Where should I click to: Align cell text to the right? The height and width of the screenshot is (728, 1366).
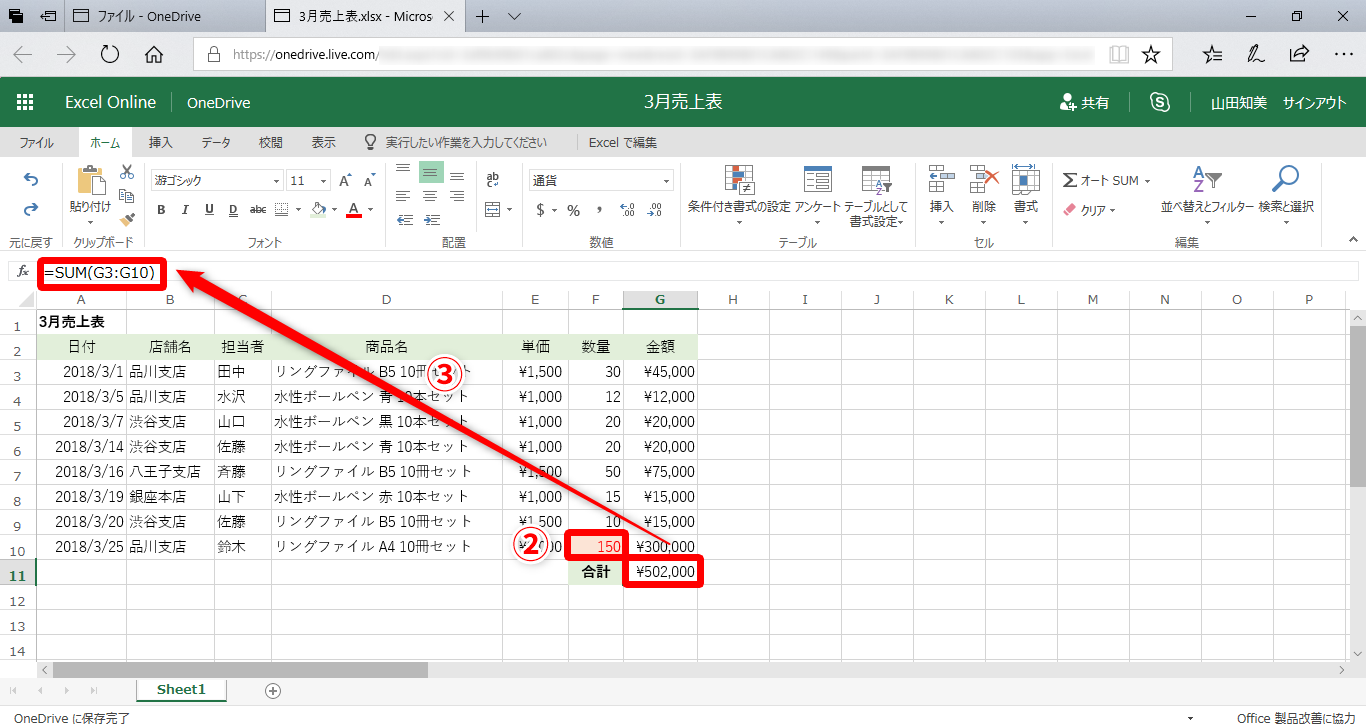(457, 196)
